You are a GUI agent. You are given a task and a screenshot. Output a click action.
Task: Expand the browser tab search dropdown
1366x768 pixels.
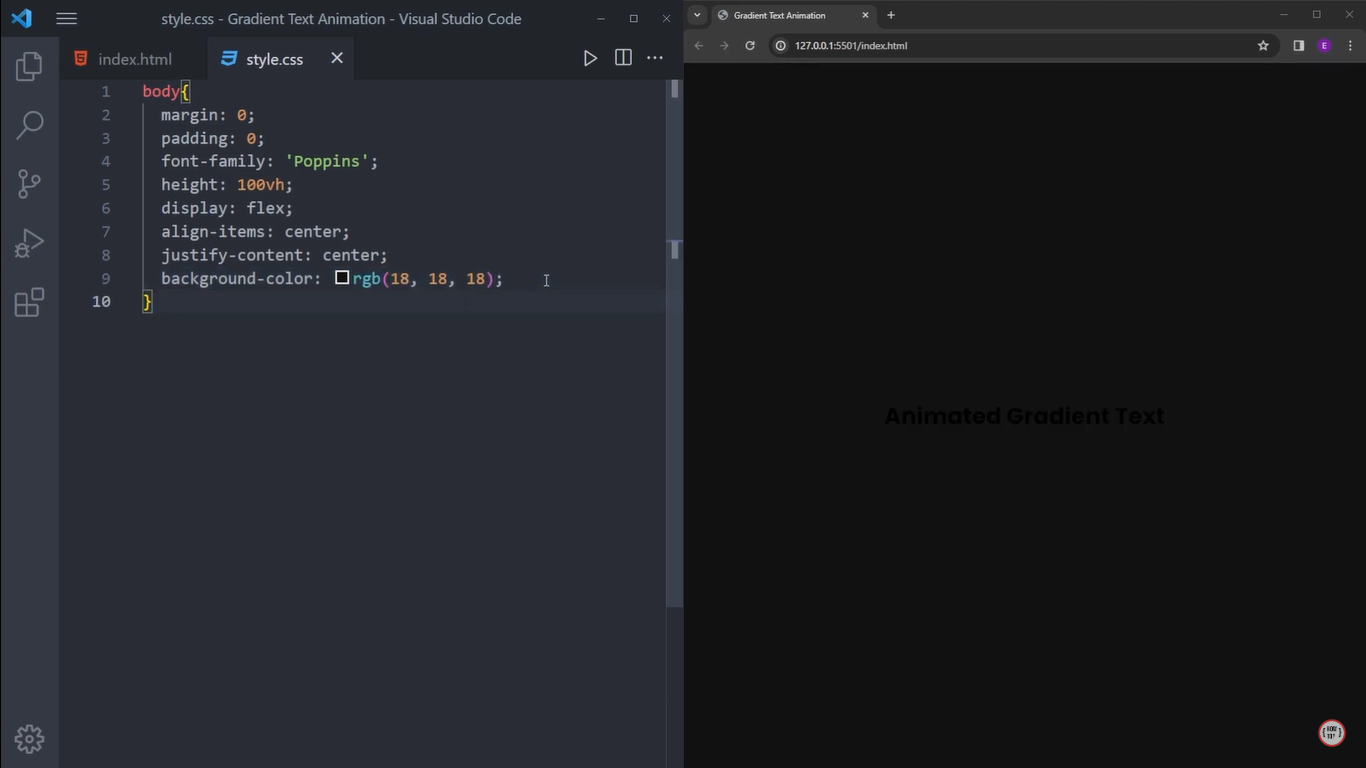(x=697, y=15)
